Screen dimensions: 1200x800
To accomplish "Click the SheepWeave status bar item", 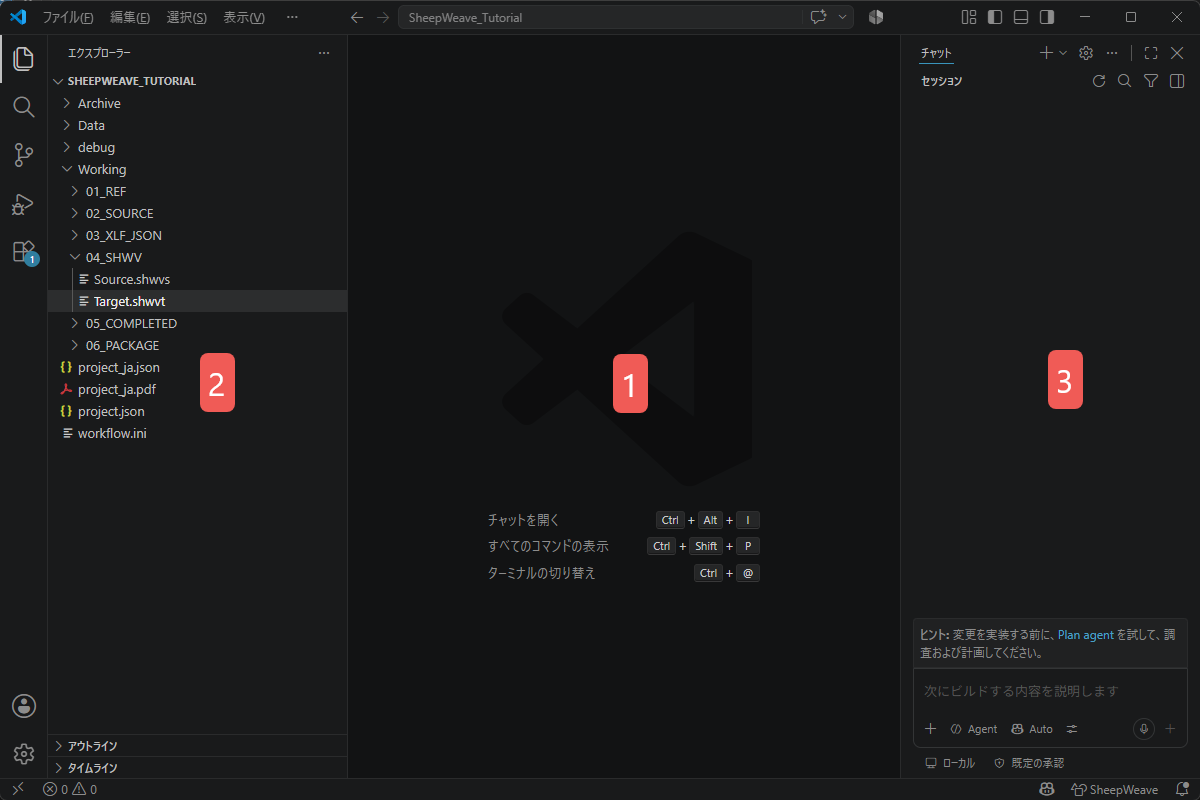I will tap(1115, 789).
